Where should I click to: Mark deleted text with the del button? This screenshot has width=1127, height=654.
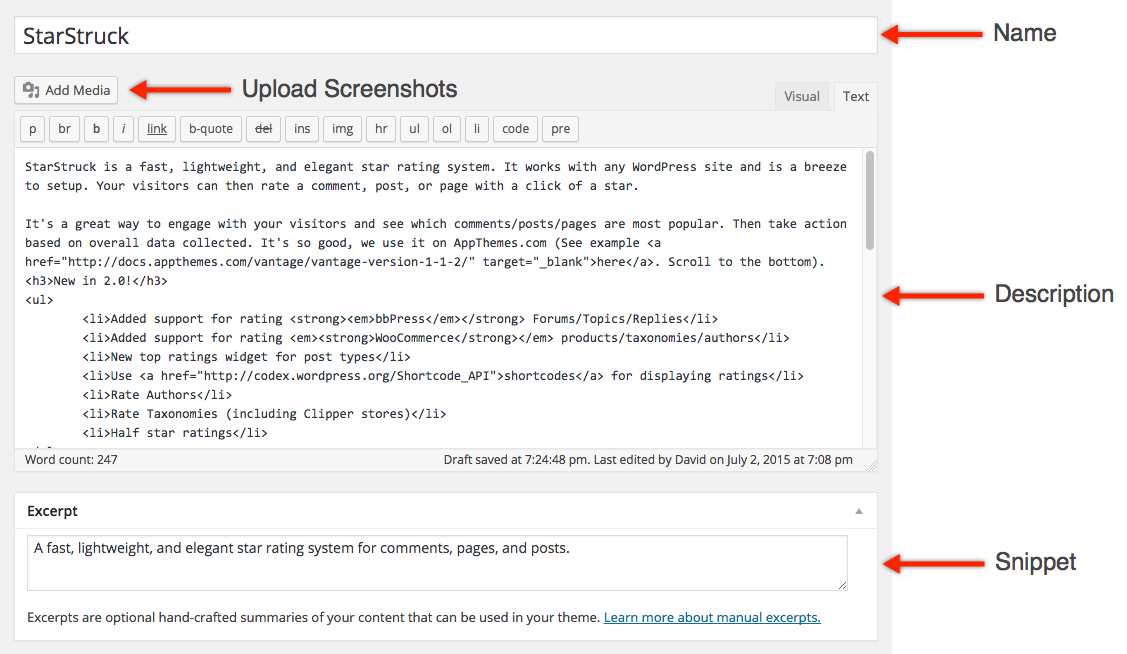click(264, 129)
